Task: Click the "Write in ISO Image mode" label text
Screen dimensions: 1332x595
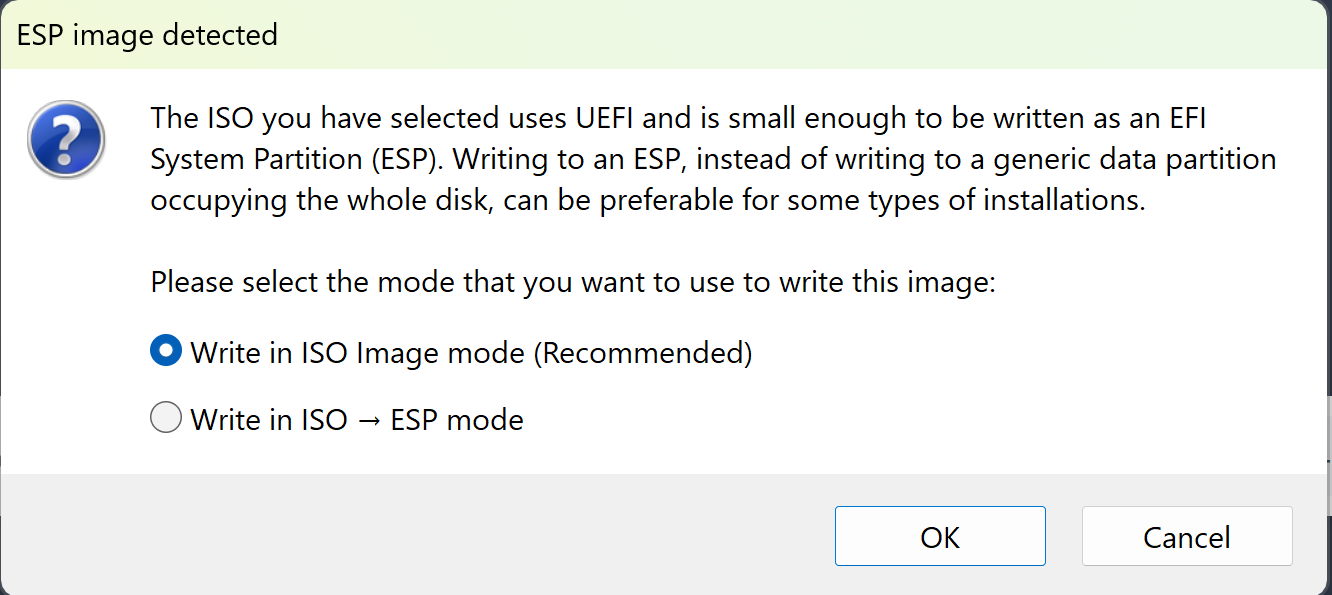Action: tap(357, 353)
